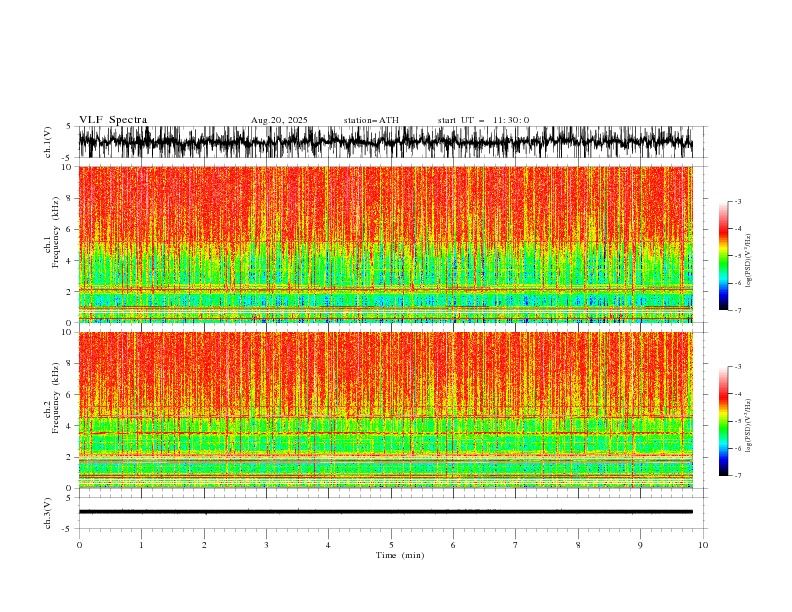Viewport: 792px width, 612px height.
Task: Click the "-3" label on ch.1 colorbar
Action: [738, 201]
